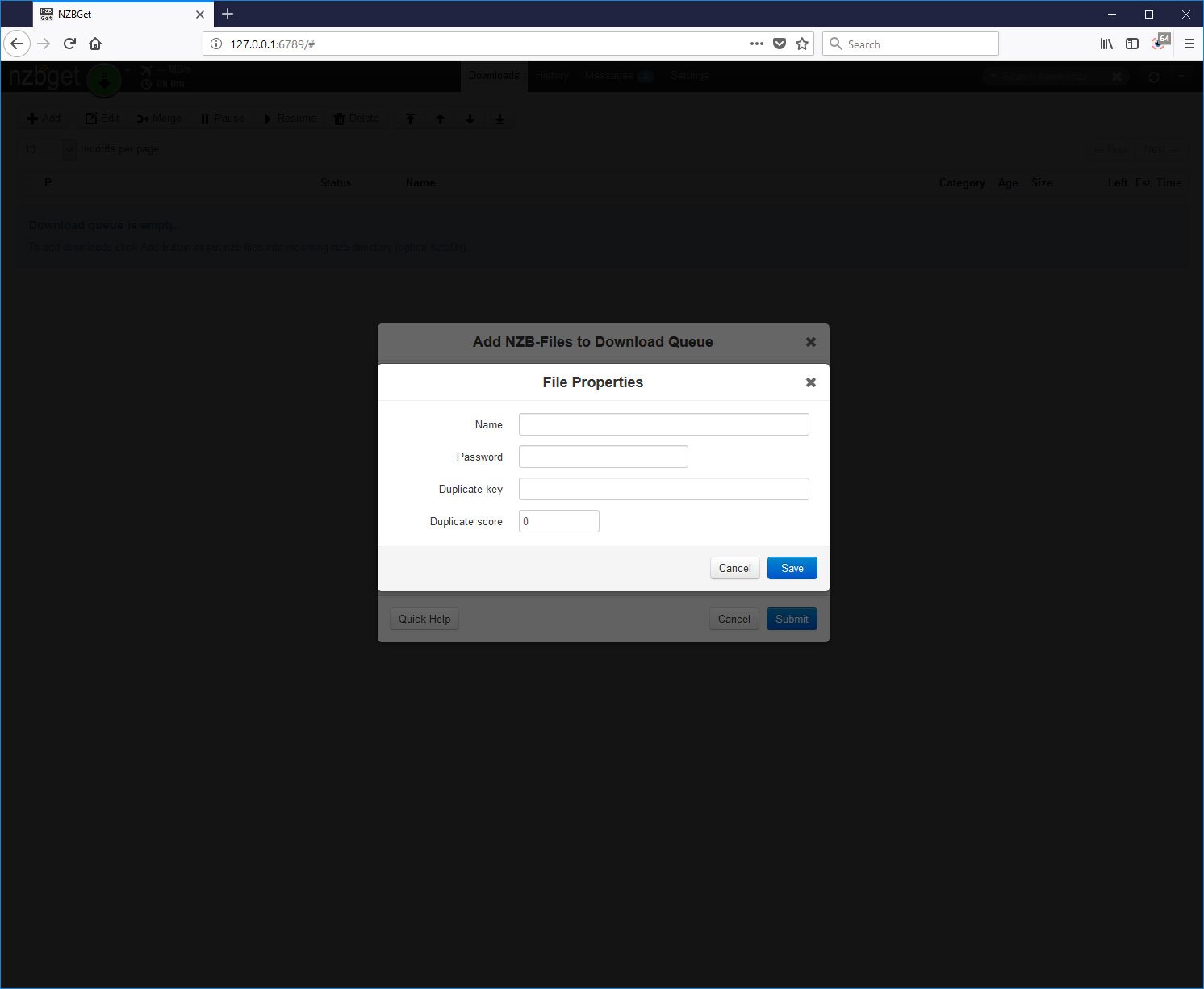Click the Next page button
Image resolution: width=1204 pixels, height=989 pixels.
1161,150
